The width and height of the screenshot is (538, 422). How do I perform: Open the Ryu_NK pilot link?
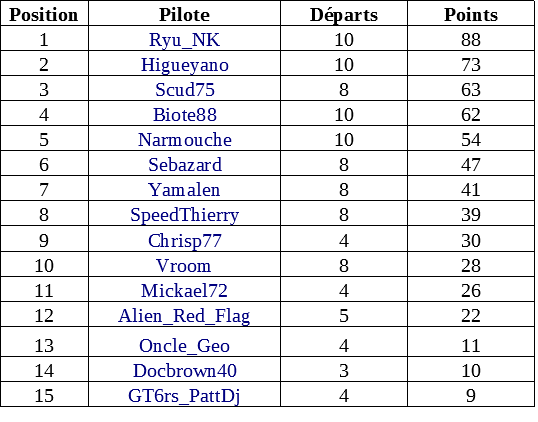[184, 40]
